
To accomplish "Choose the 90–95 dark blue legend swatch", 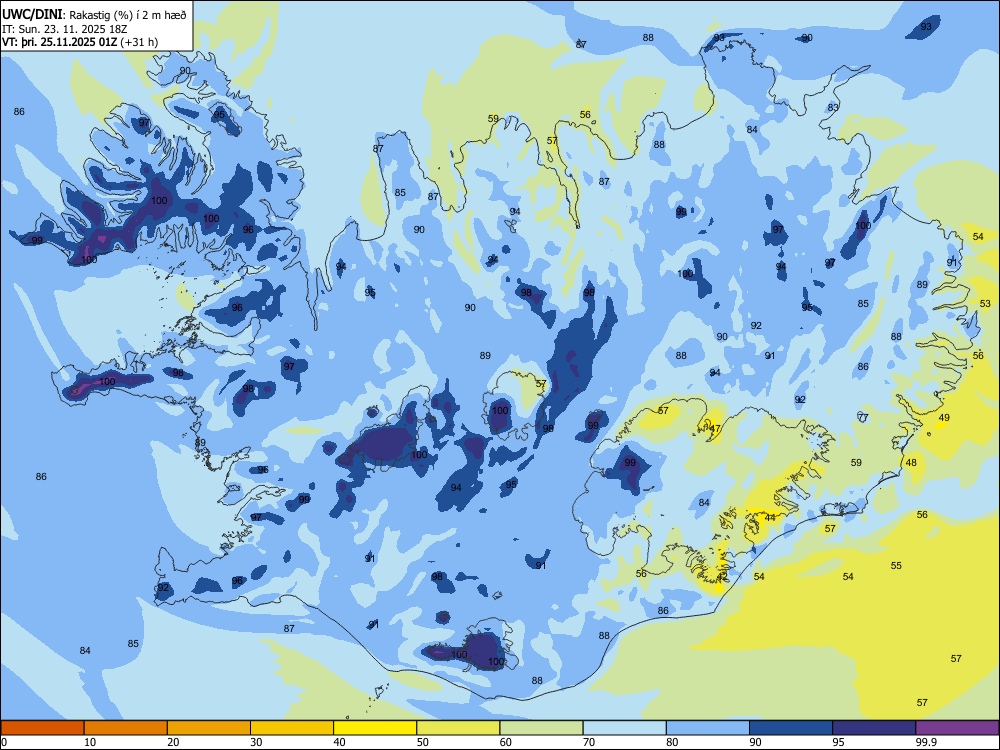I will [x=791, y=728].
